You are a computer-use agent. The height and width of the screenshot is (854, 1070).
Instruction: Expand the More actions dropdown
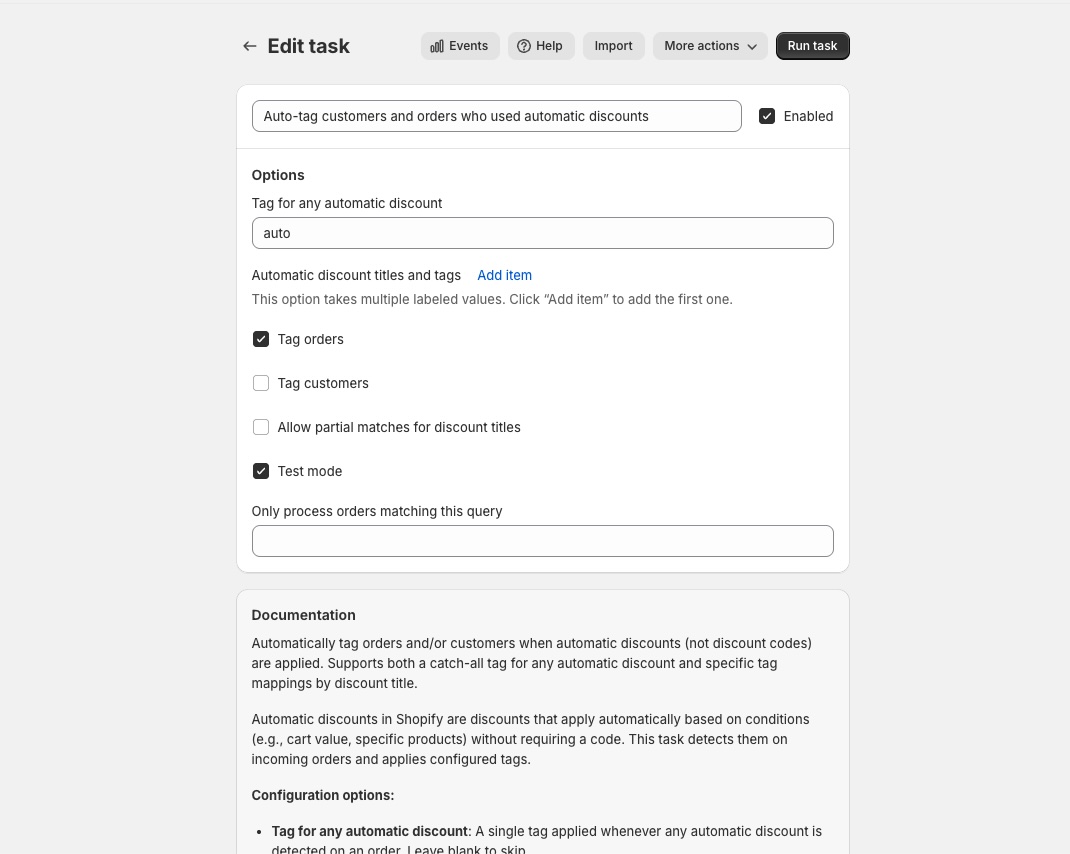[710, 46]
